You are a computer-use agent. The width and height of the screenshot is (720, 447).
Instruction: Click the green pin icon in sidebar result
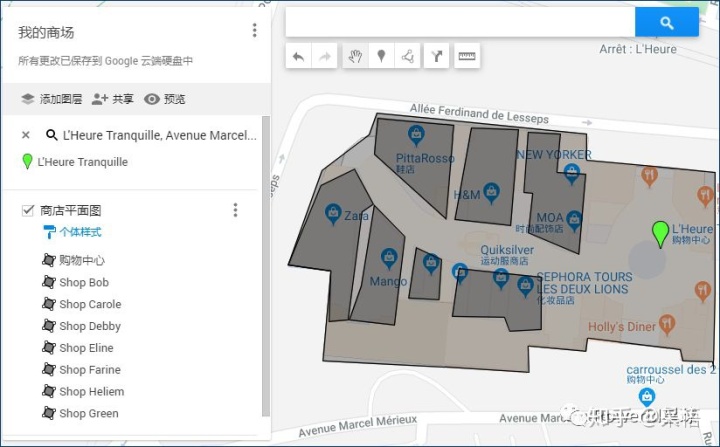click(28, 161)
